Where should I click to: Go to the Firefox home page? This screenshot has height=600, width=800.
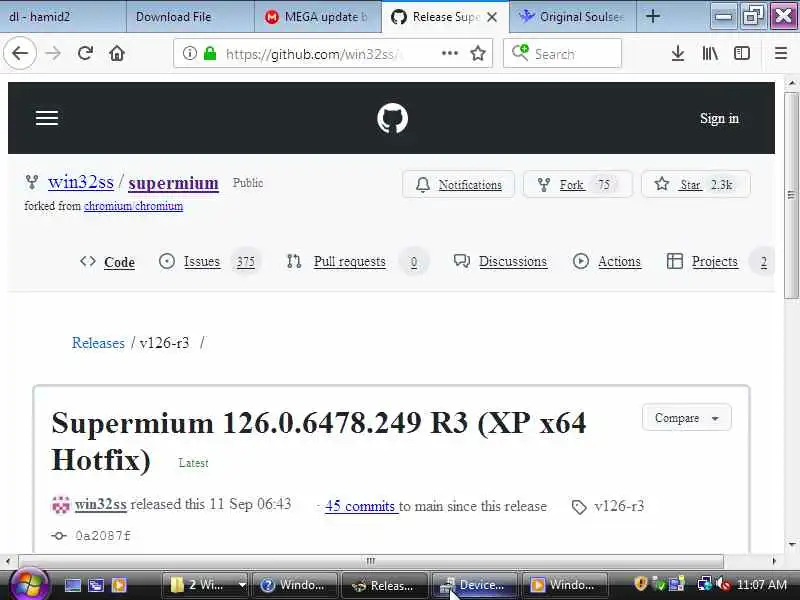click(117, 53)
